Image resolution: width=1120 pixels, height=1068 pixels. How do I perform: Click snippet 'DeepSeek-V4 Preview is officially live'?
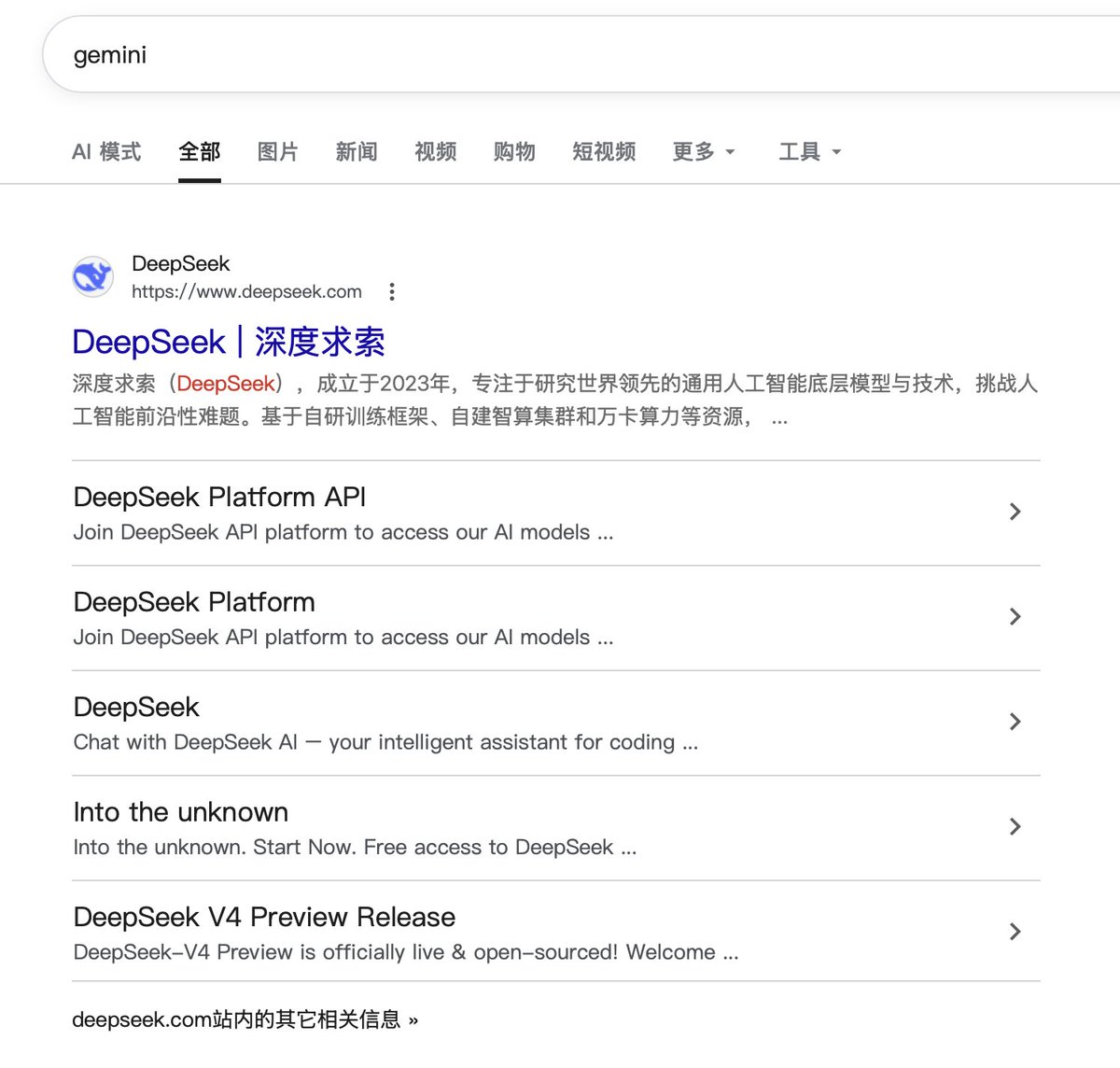406,952
